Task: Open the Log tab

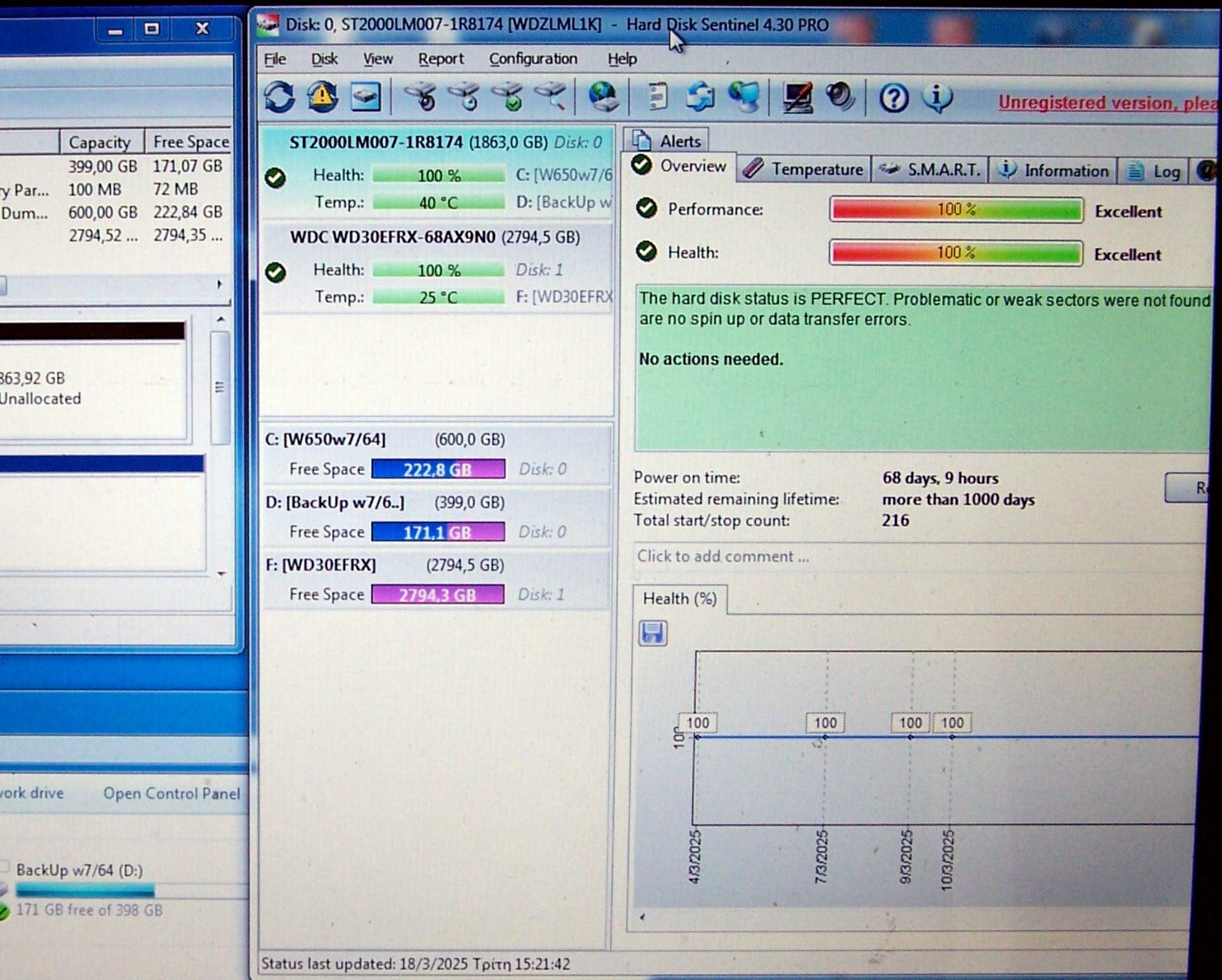Action: coord(1154,170)
